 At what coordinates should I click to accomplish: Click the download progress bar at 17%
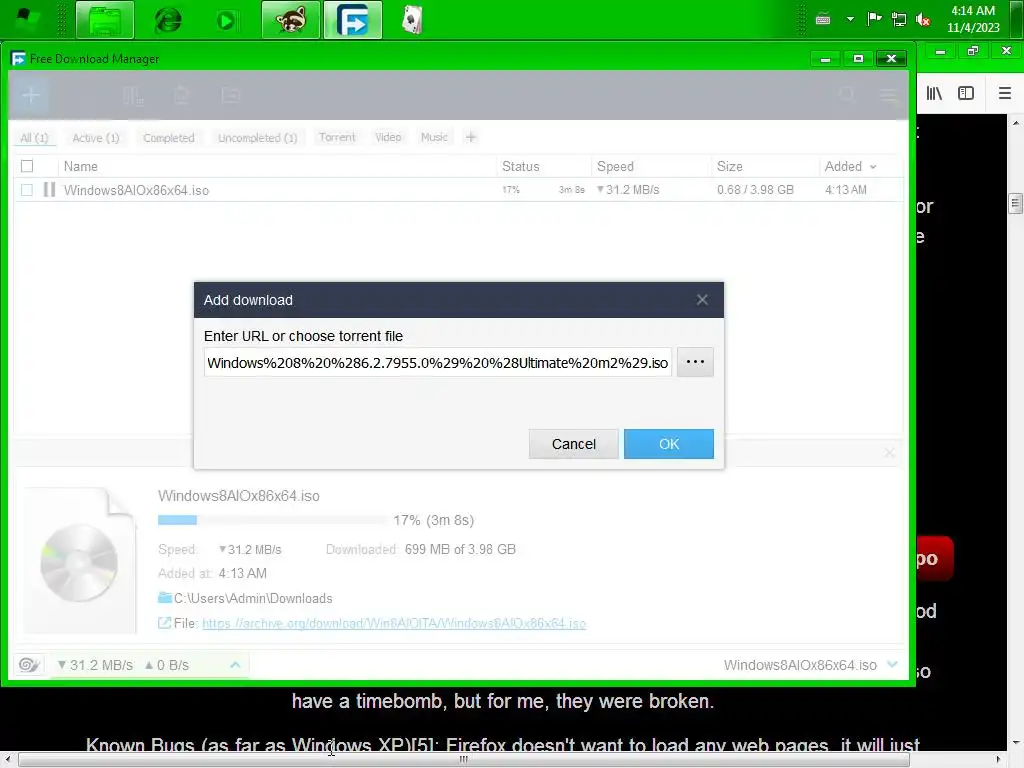point(273,520)
